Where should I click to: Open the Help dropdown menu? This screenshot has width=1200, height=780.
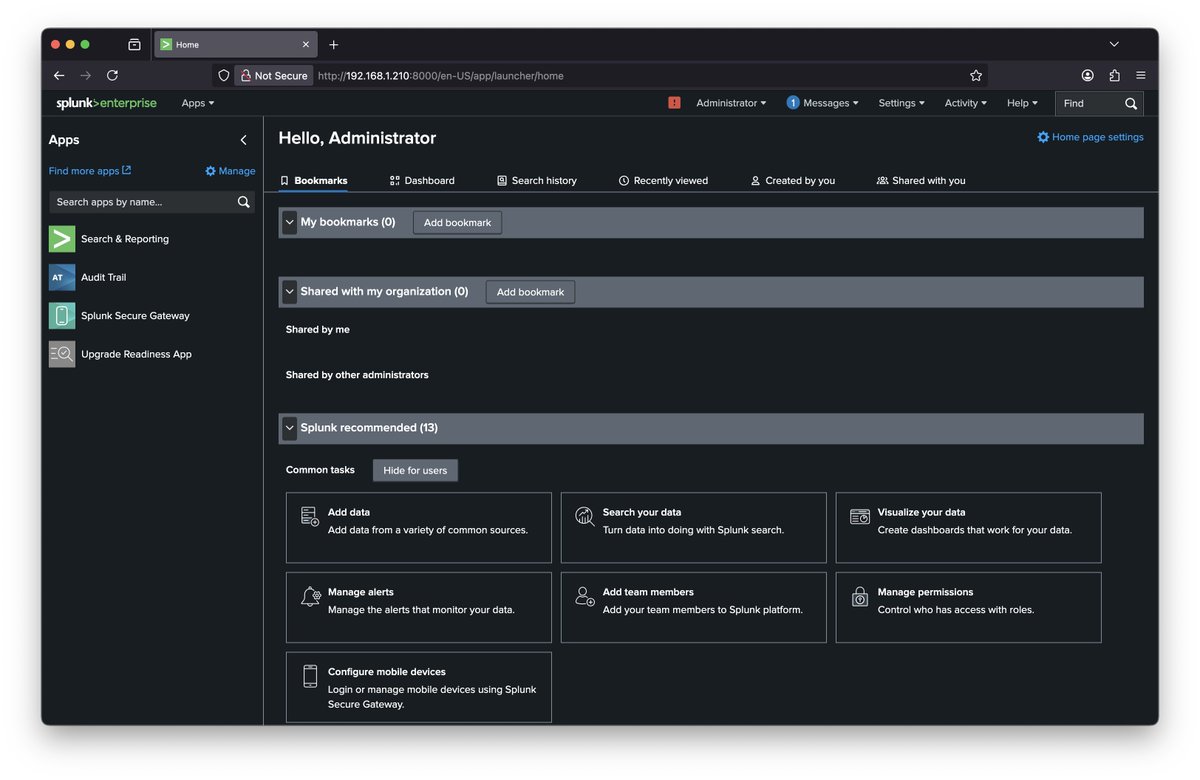point(1022,103)
